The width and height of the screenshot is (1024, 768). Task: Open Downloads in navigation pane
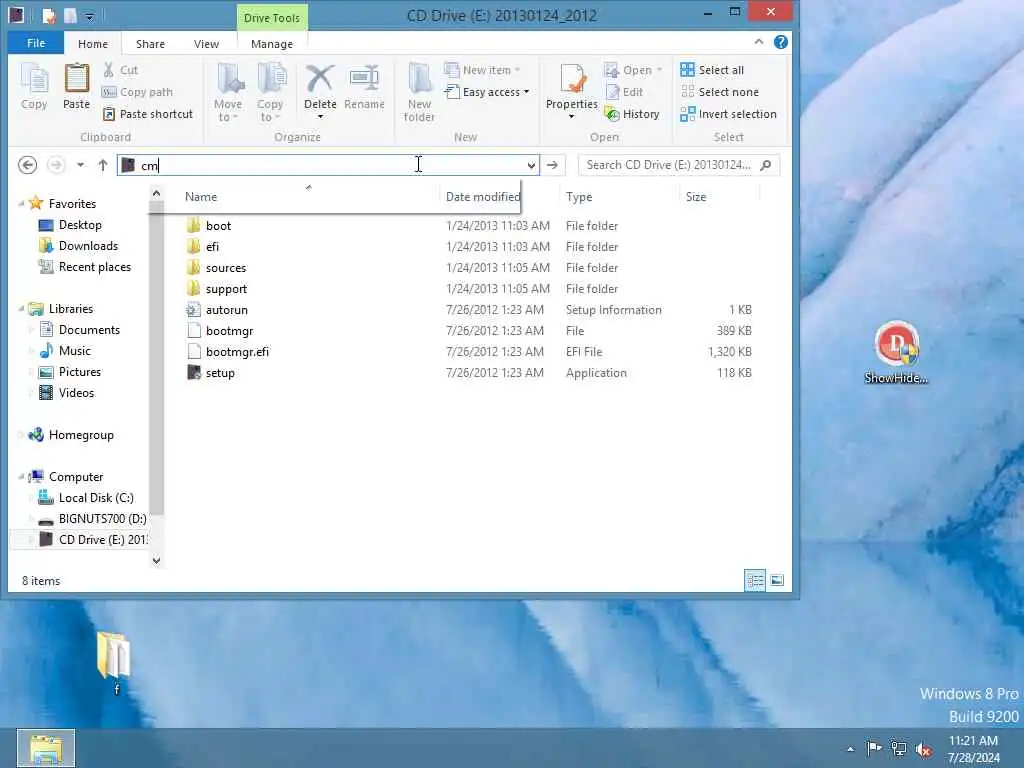(x=88, y=246)
